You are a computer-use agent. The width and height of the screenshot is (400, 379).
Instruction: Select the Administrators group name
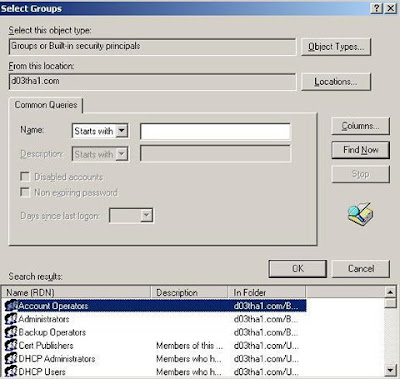point(44,319)
